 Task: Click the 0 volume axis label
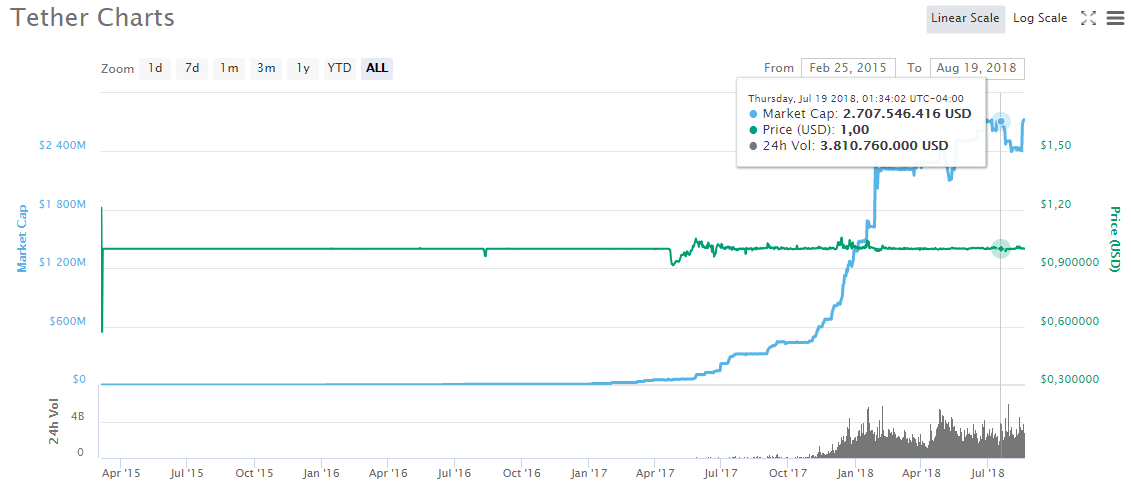[x=81, y=452]
